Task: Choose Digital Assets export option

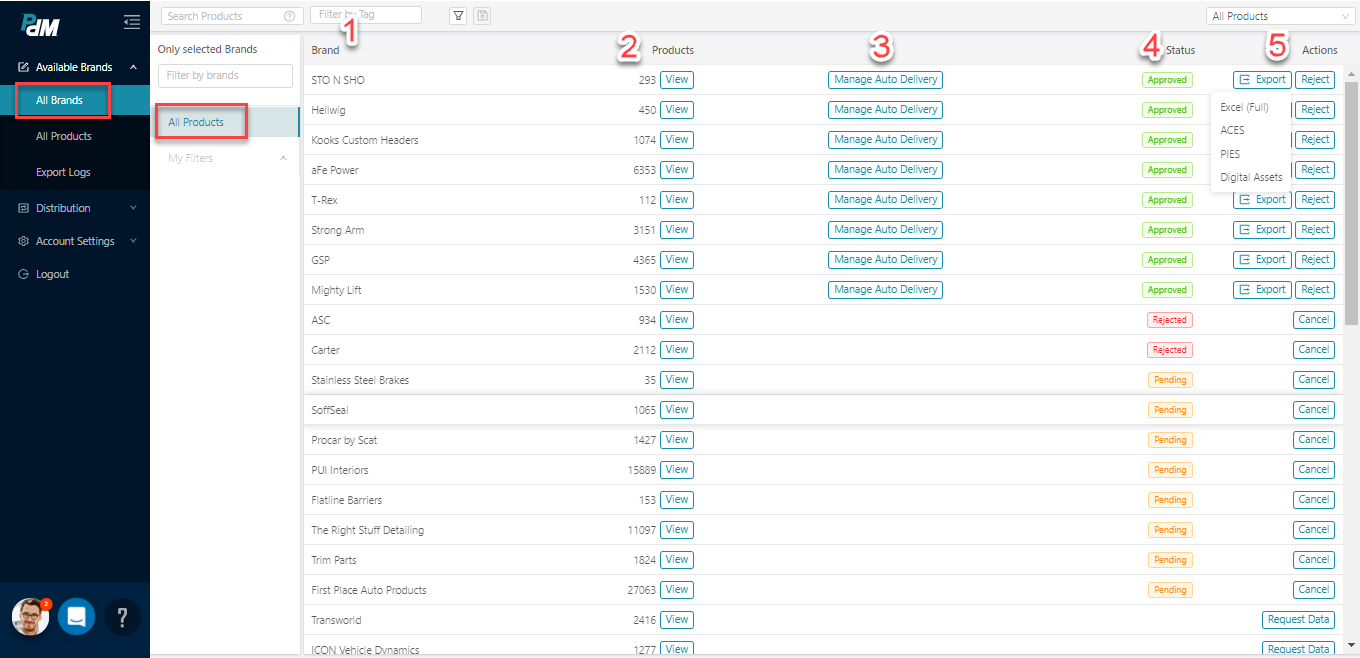Action: pyautogui.click(x=1251, y=177)
